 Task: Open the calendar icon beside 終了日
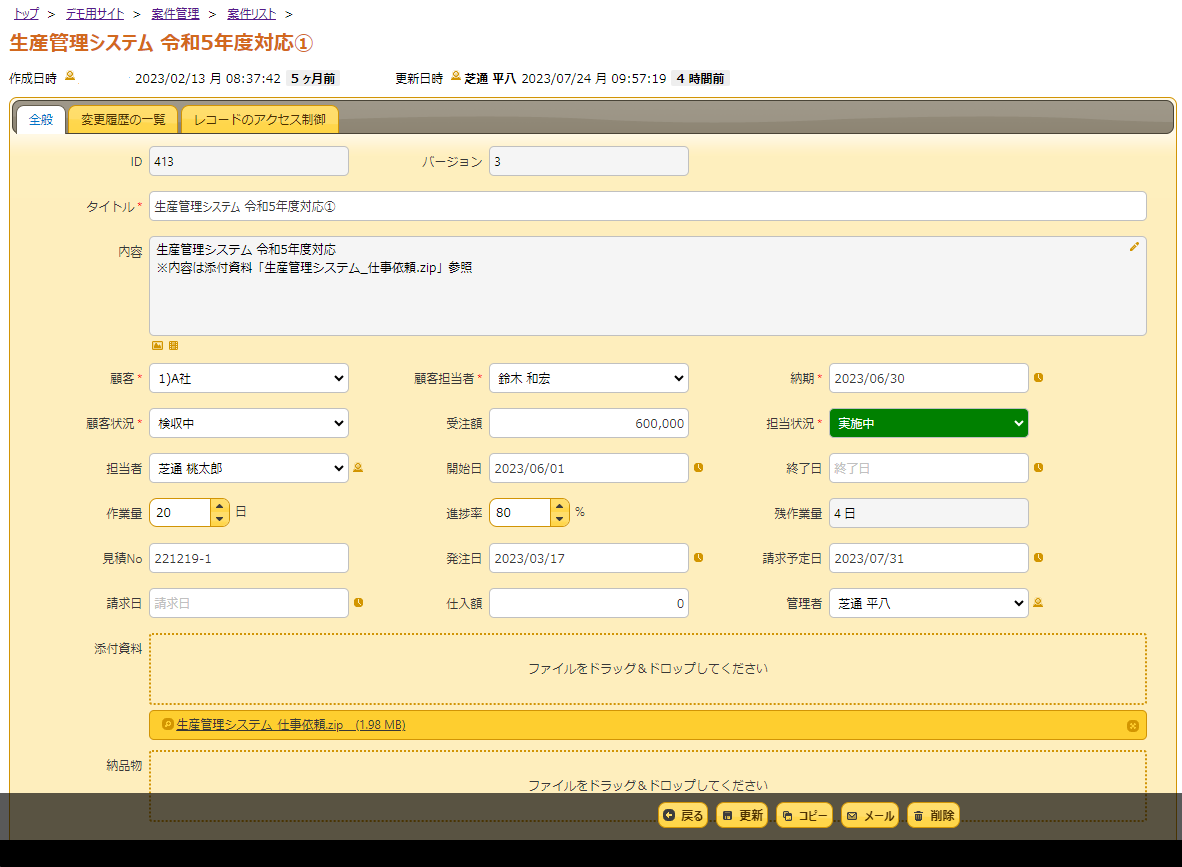[x=1038, y=467]
